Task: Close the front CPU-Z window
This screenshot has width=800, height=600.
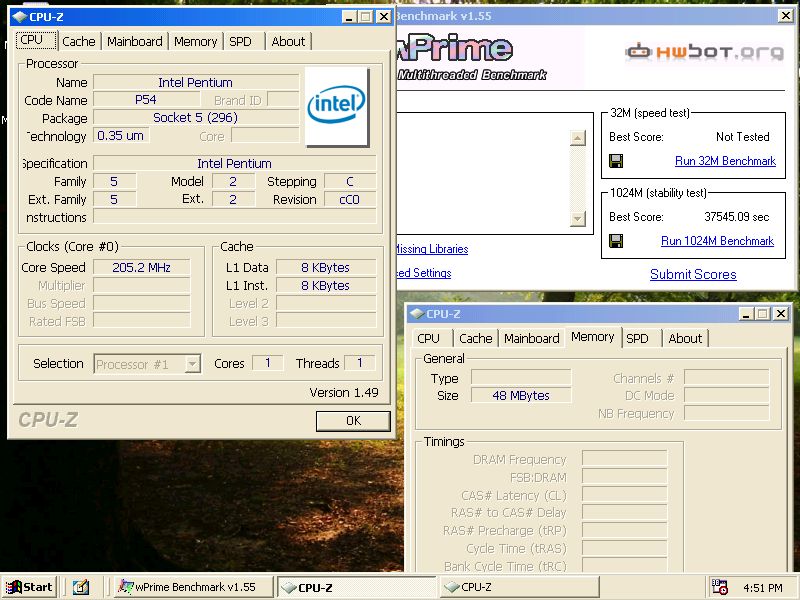Action: point(384,17)
